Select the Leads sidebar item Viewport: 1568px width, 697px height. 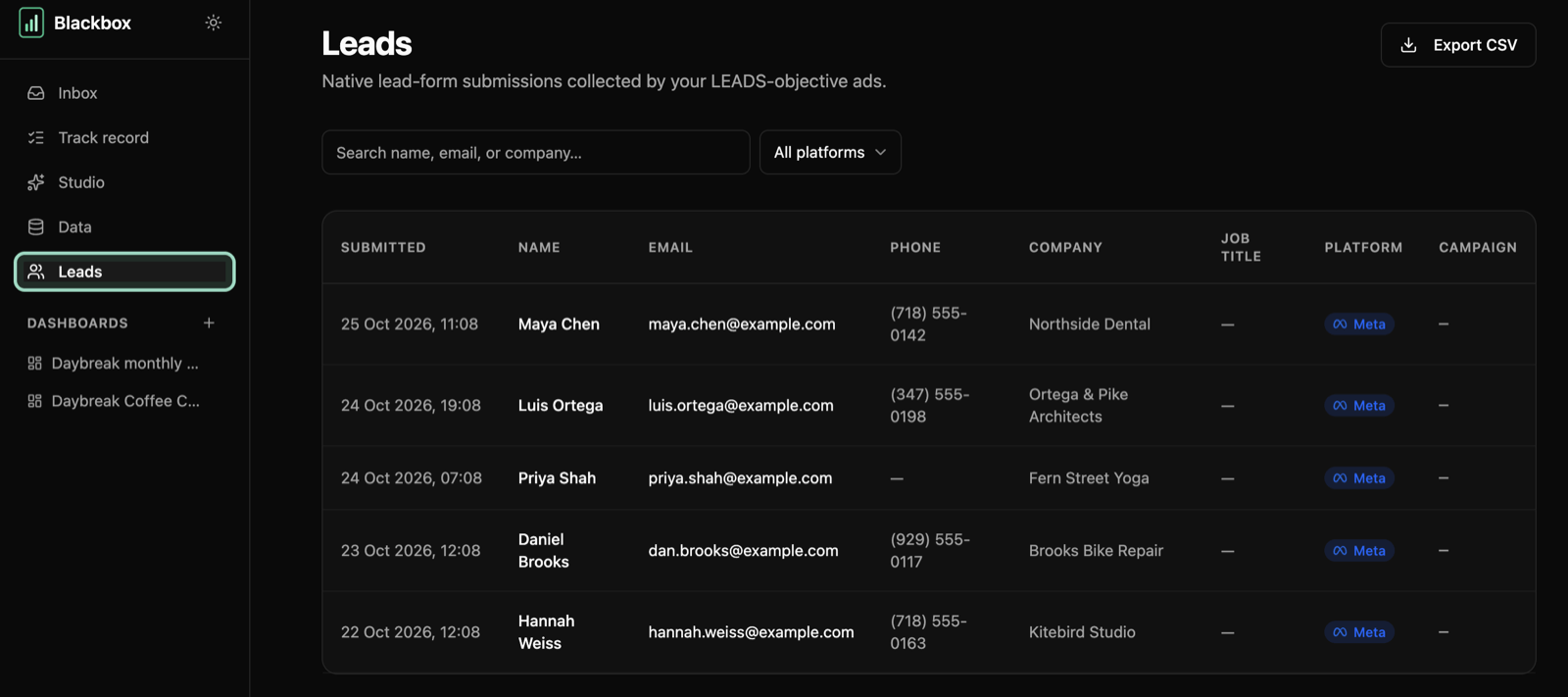[x=124, y=272]
